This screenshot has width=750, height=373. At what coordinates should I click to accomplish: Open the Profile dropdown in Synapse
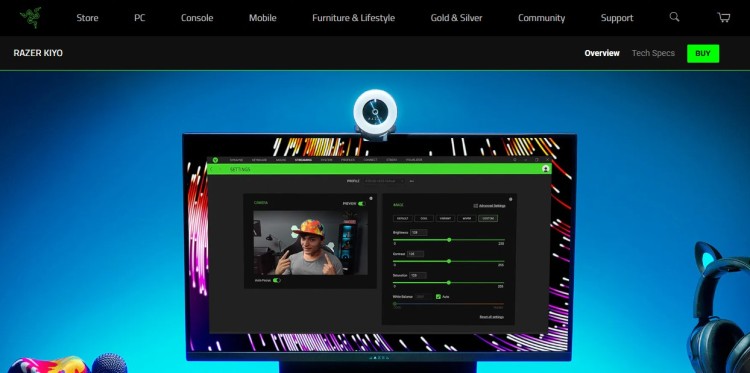(x=384, y=181)
